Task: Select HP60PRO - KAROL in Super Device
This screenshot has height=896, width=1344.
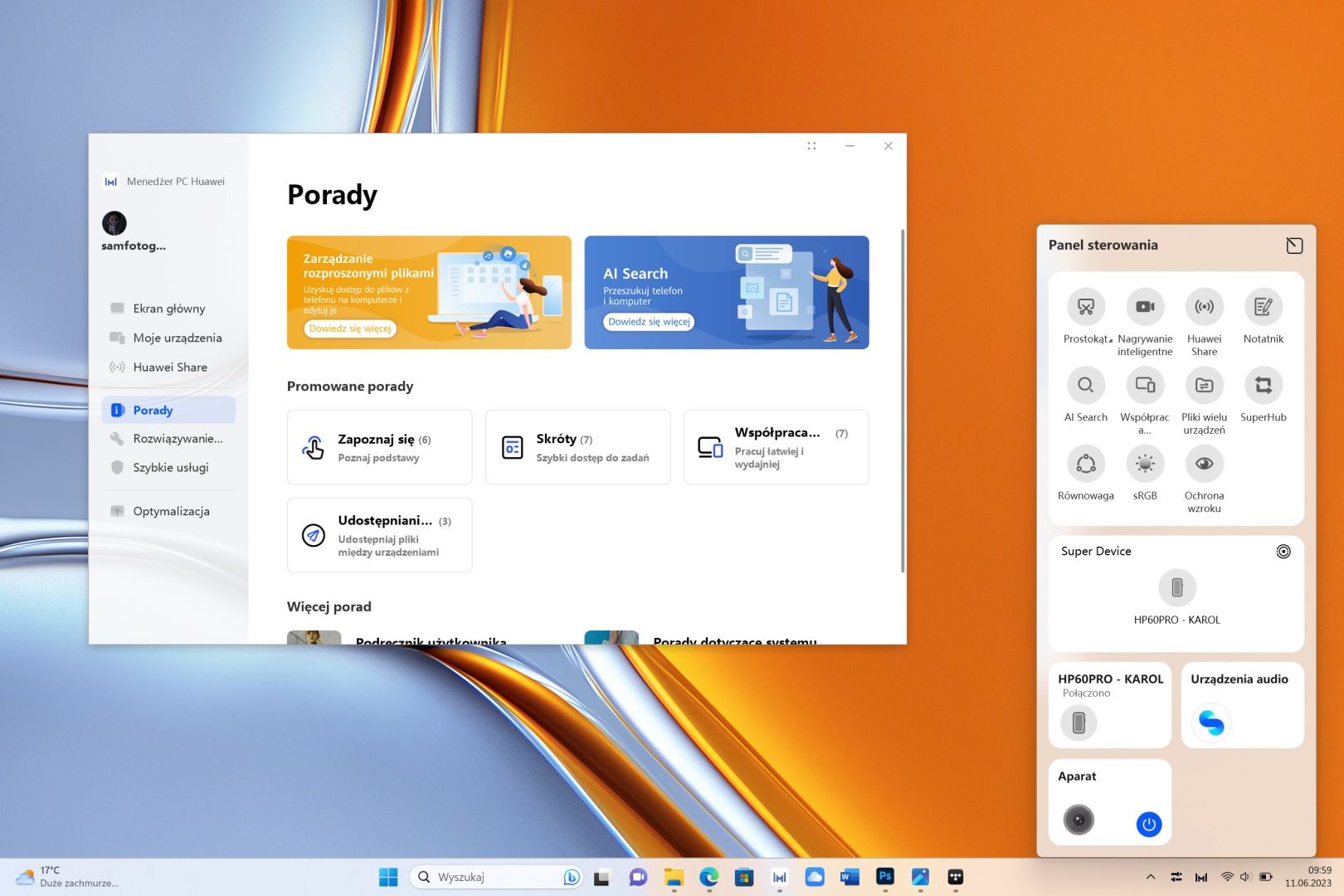Action: [1176, 588]
